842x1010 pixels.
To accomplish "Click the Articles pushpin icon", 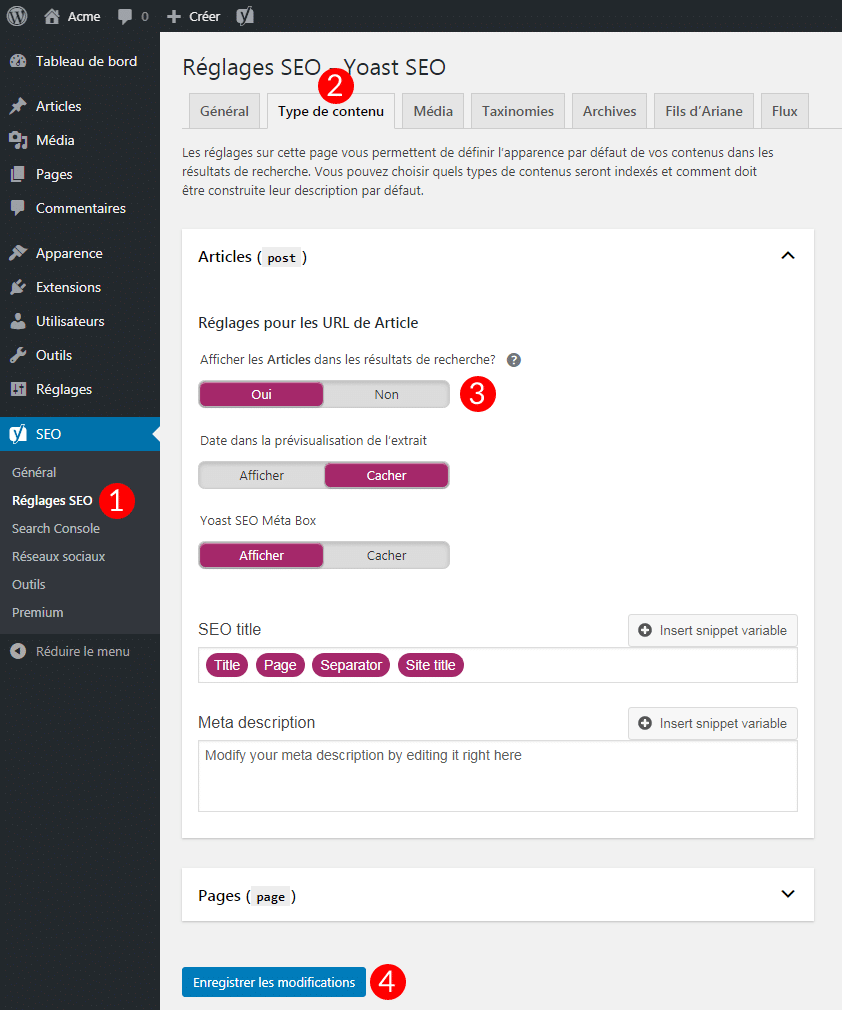I will (x=18, y=106).
